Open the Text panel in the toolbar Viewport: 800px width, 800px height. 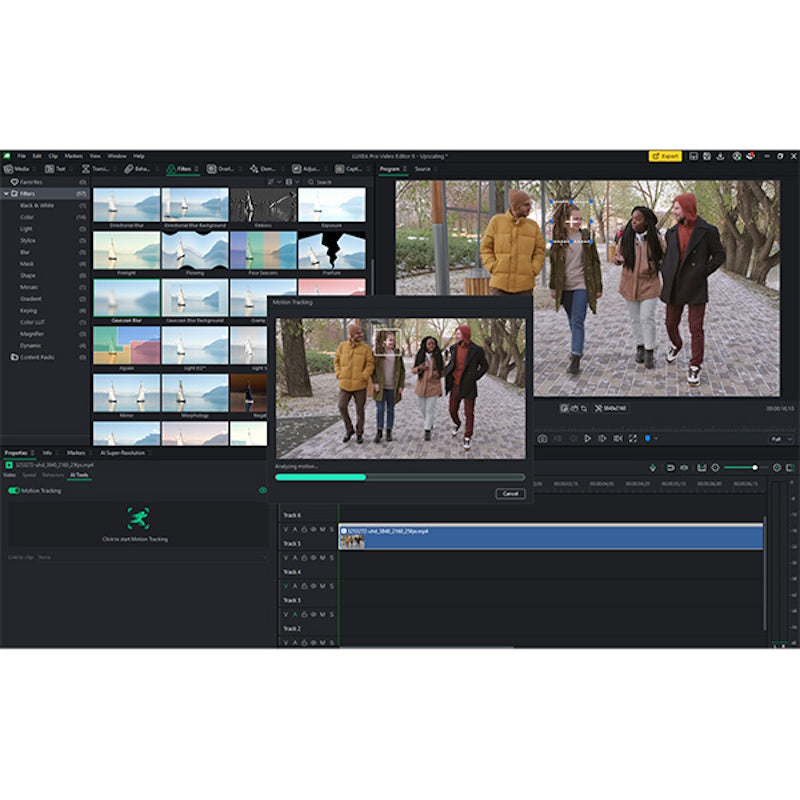click(x=55, y=169)
